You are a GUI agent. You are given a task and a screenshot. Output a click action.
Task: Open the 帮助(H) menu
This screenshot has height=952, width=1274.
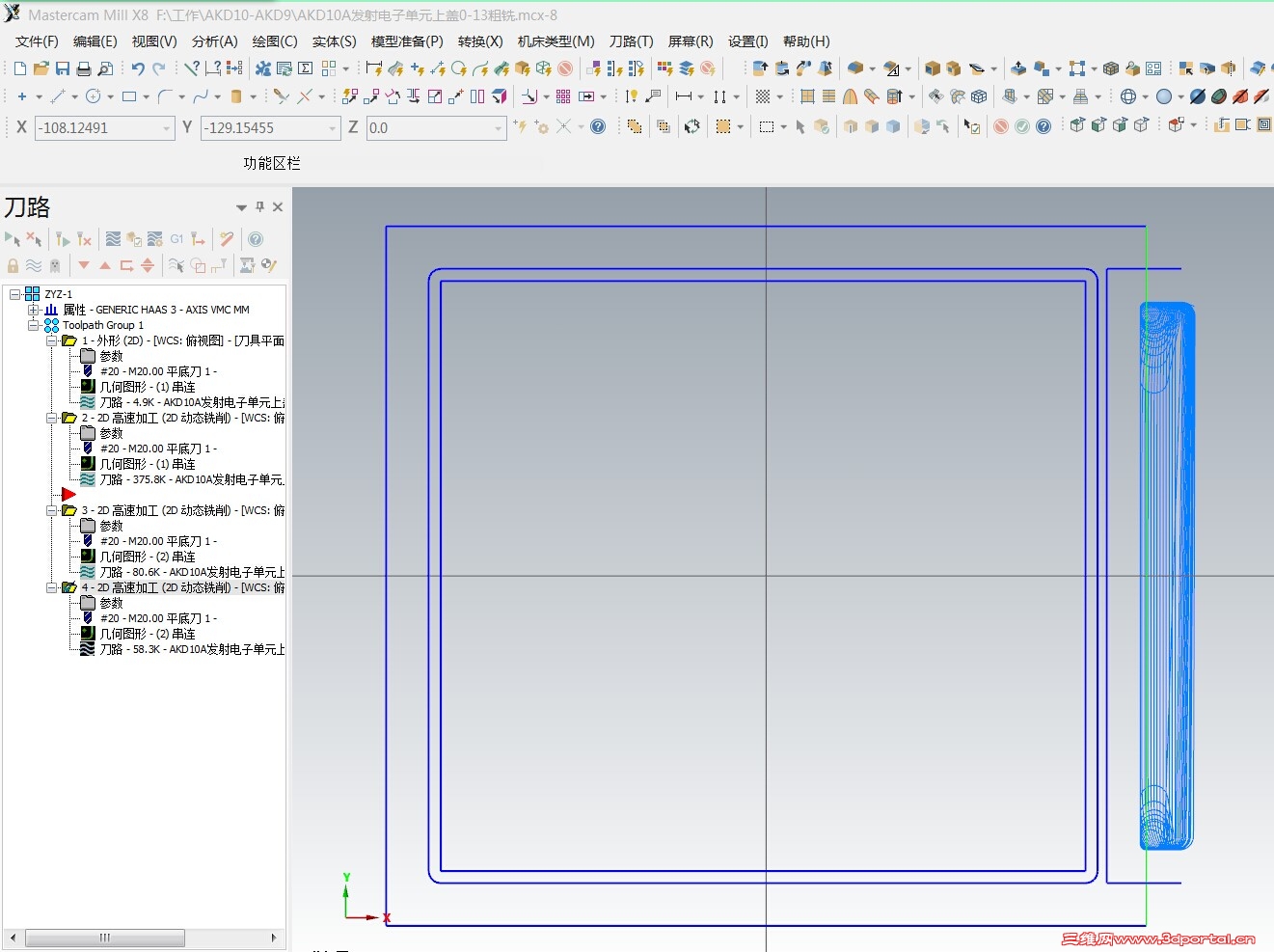click(x=806, y=41)
